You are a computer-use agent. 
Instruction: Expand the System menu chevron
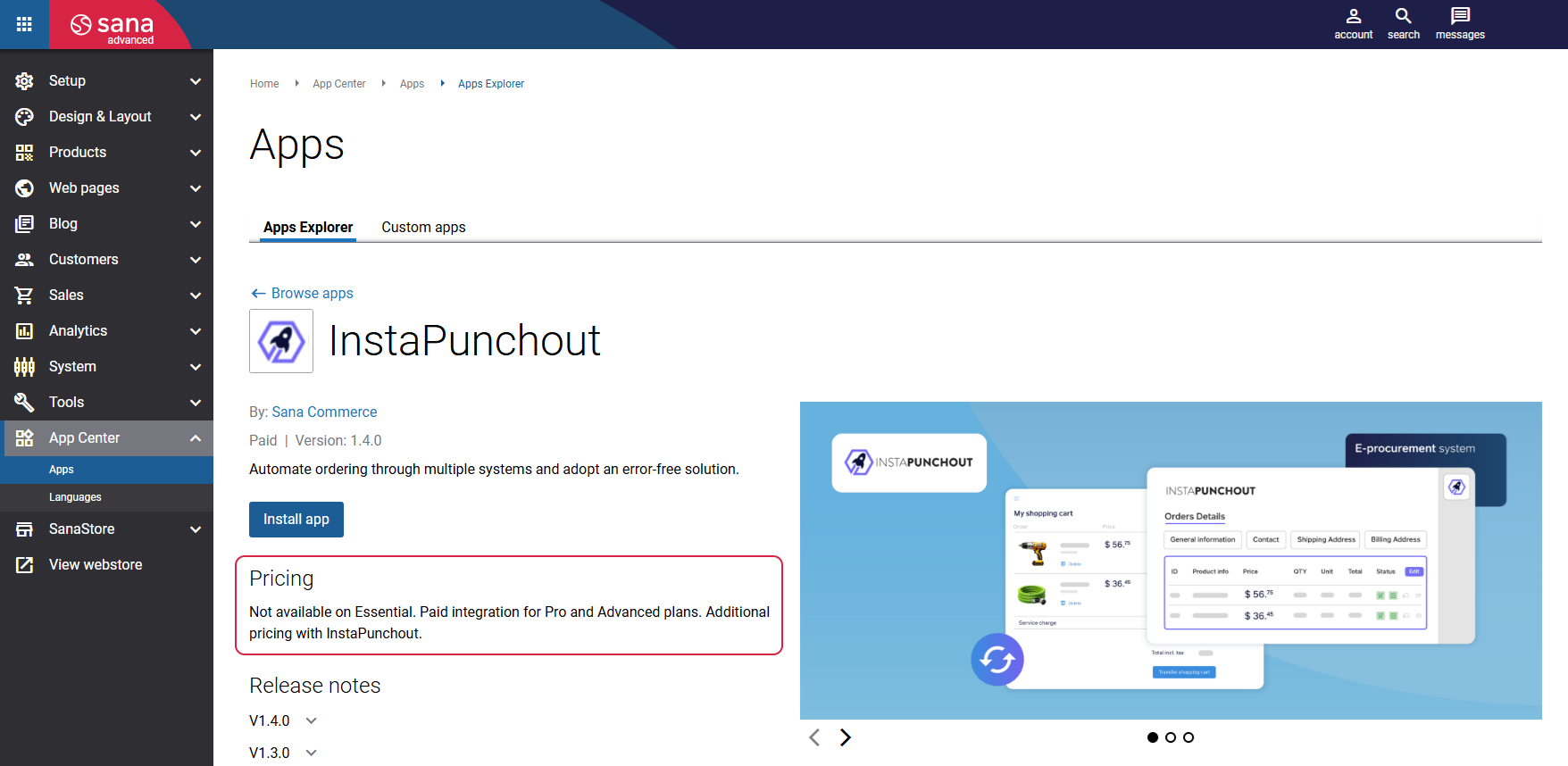pos(196,367)
